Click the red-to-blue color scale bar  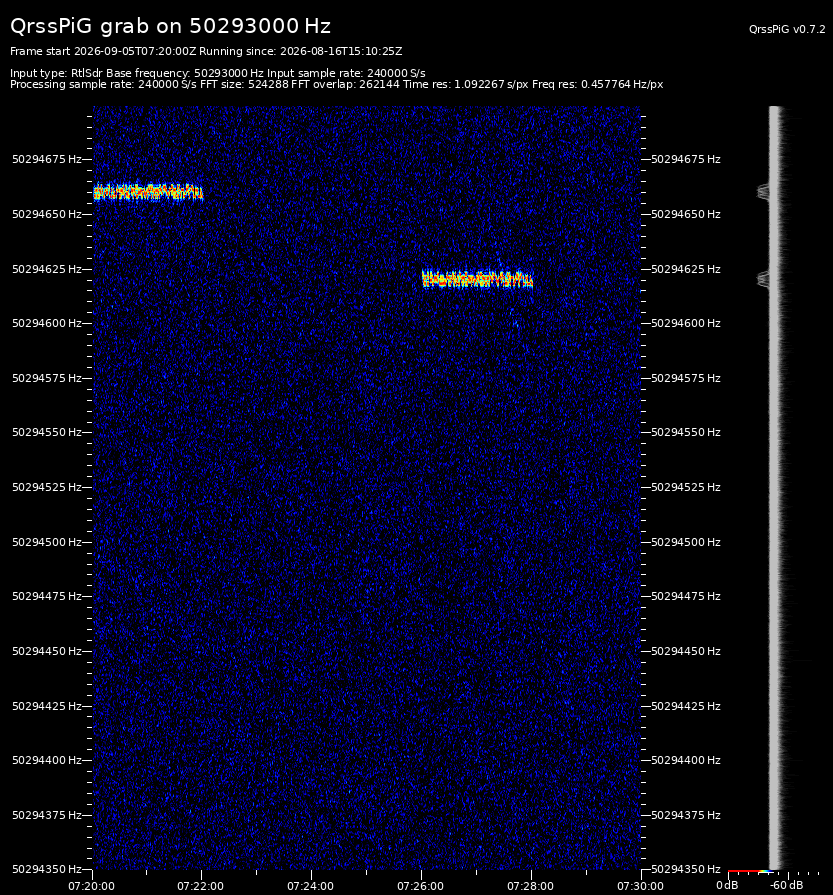750,871
